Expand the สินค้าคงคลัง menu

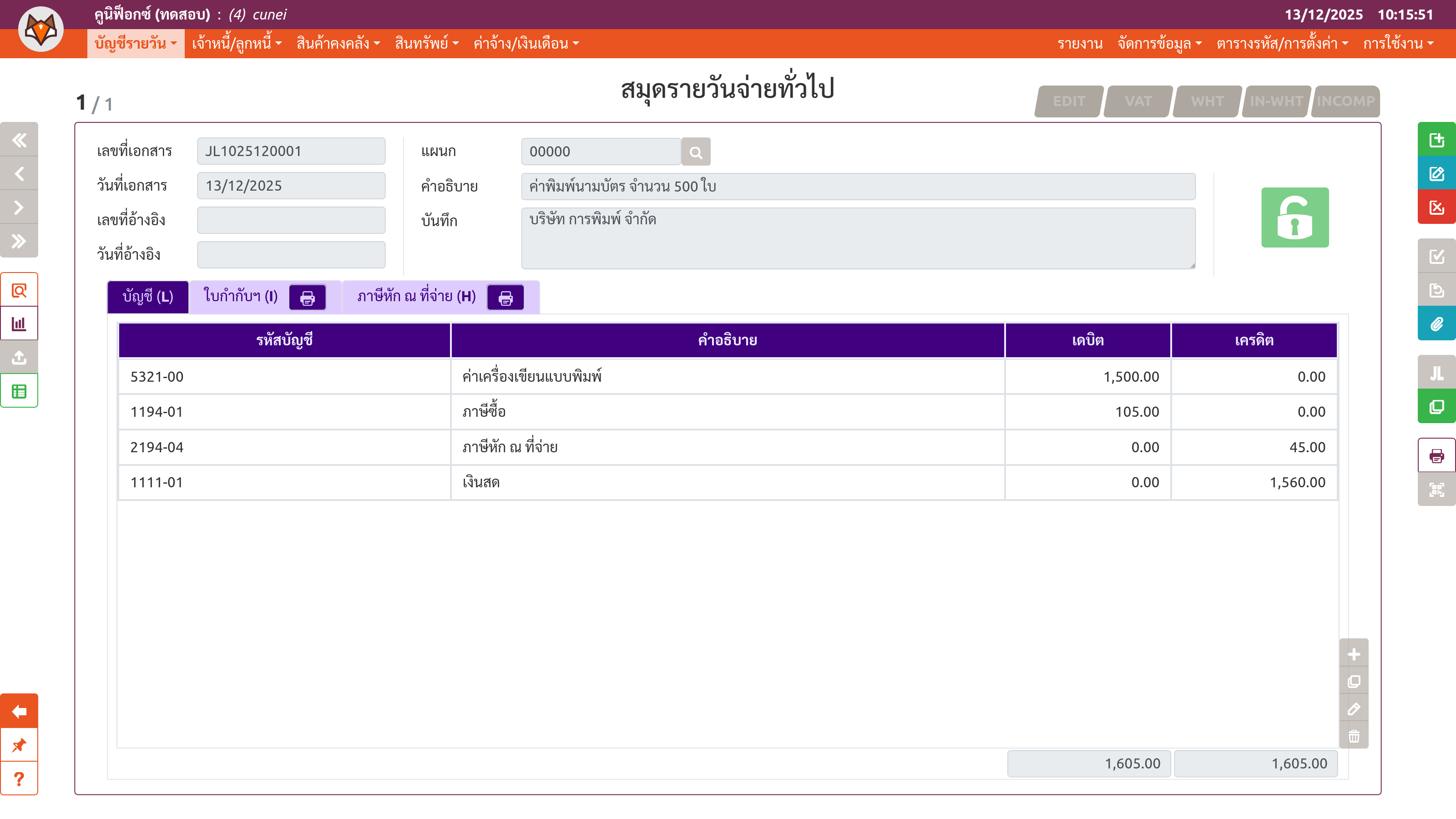click(338, 44)
